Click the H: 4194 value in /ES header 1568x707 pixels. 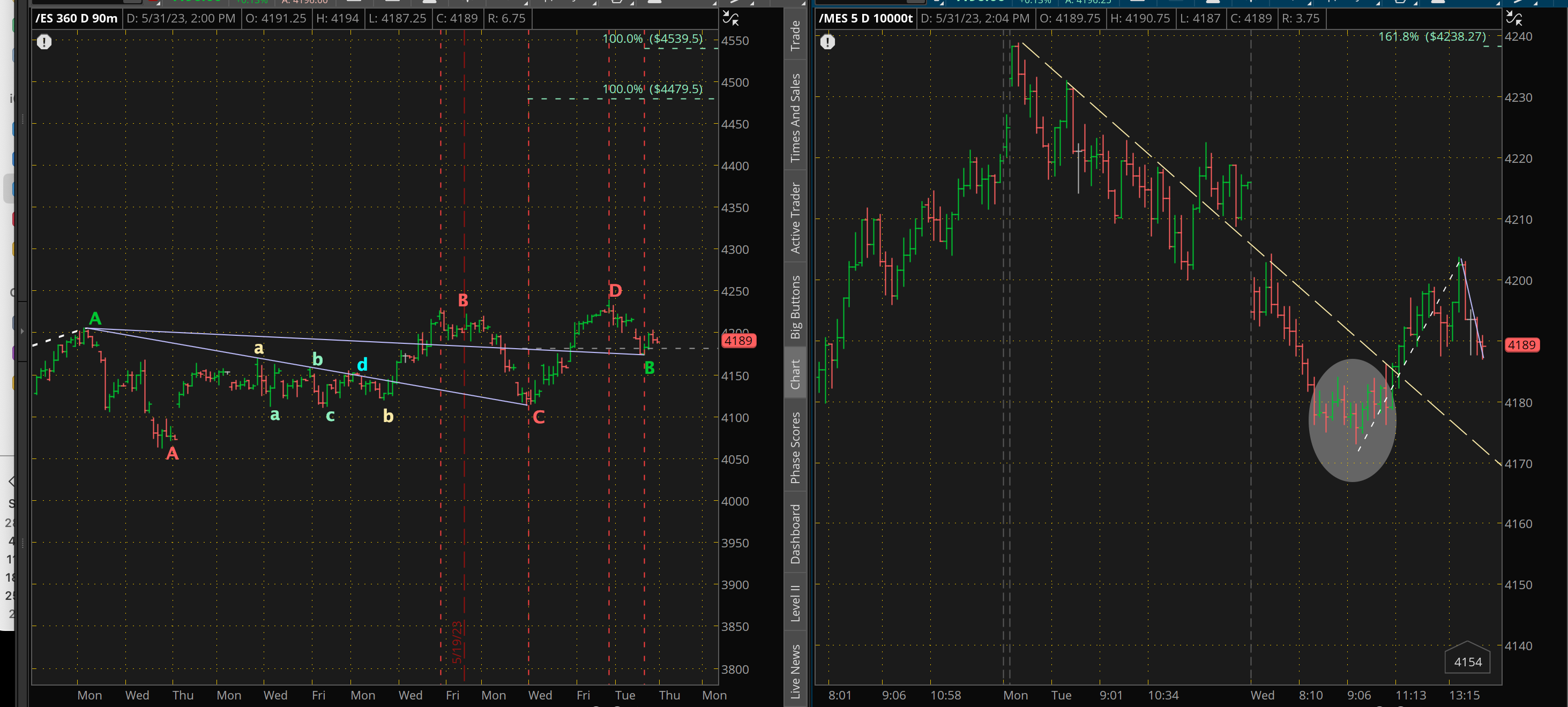(x=338, y=18)
